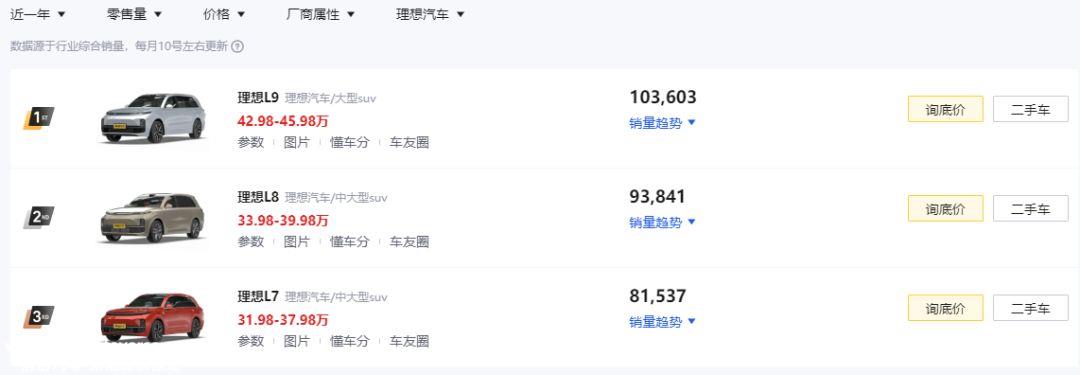Click the help question mark icon

(237, 46)
